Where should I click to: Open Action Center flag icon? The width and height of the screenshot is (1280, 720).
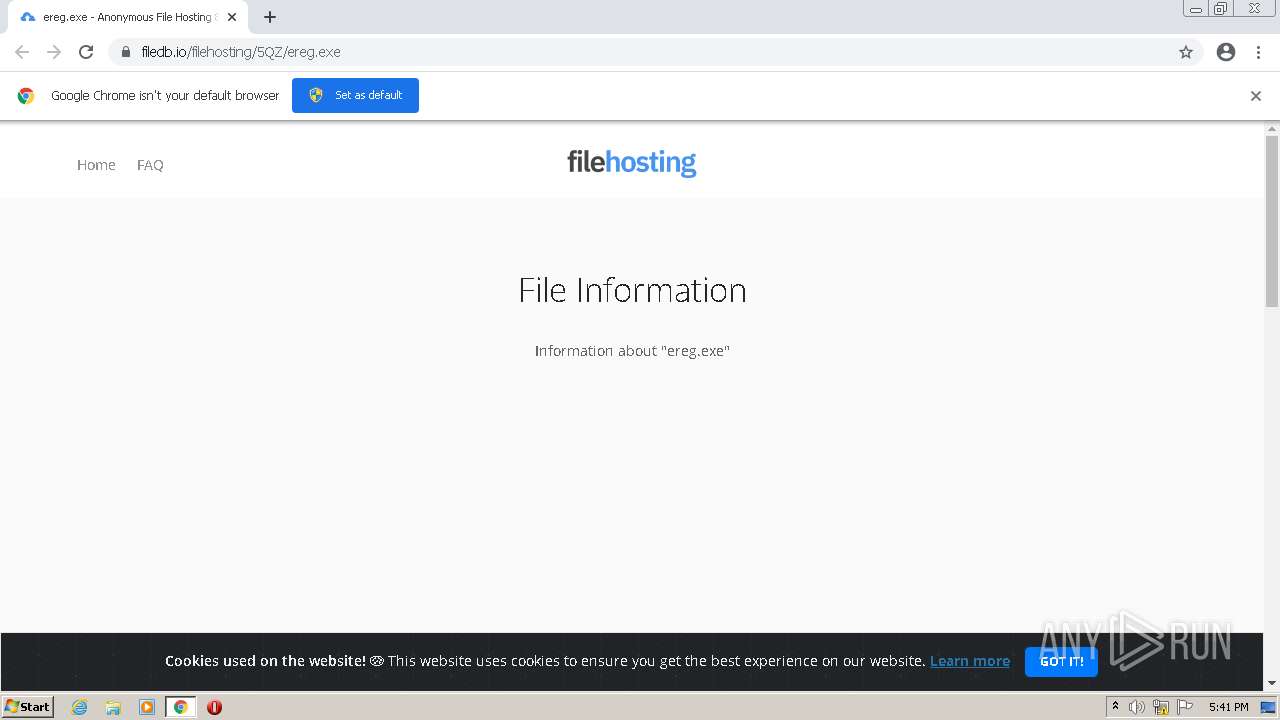pyautogui.click(x=1185, y=707)
